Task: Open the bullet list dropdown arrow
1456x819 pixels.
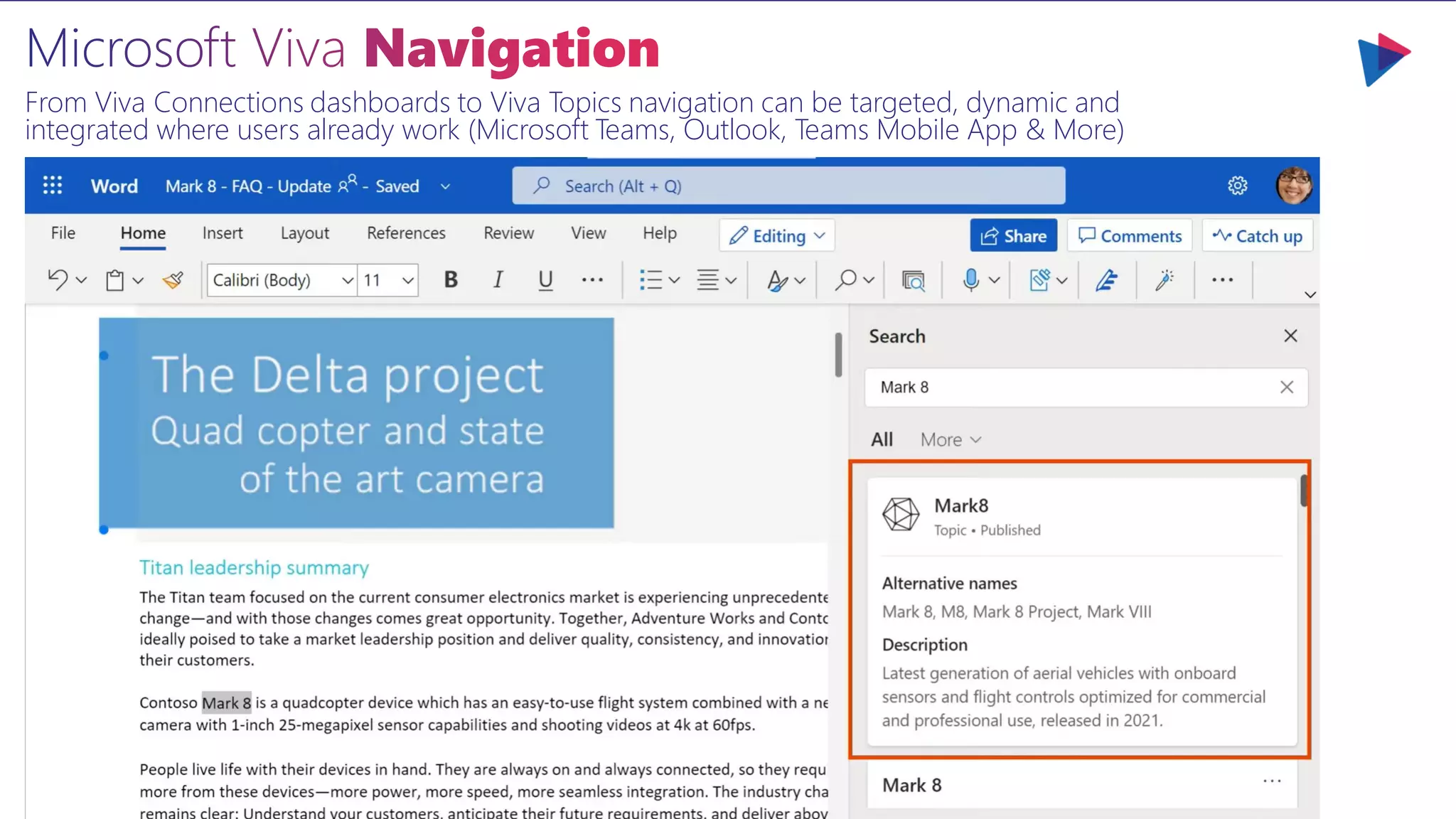Action: (674, 280)
